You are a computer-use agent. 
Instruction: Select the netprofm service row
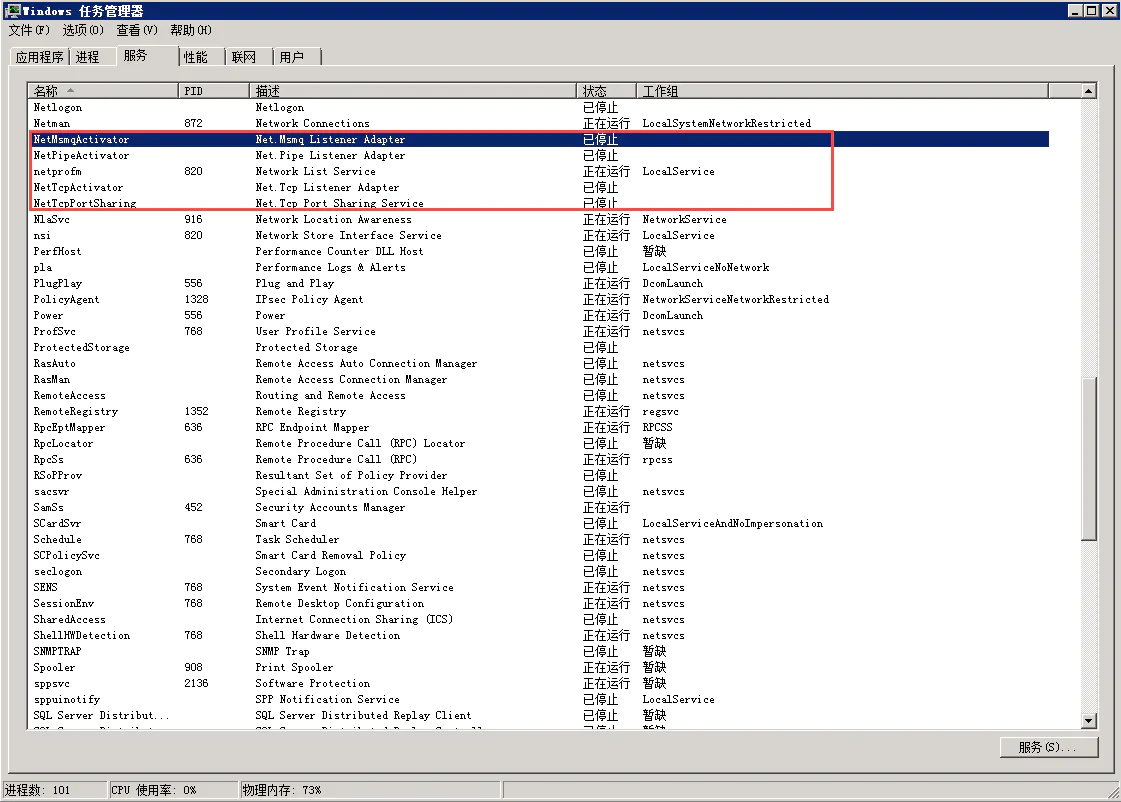(x=538, y=172)
